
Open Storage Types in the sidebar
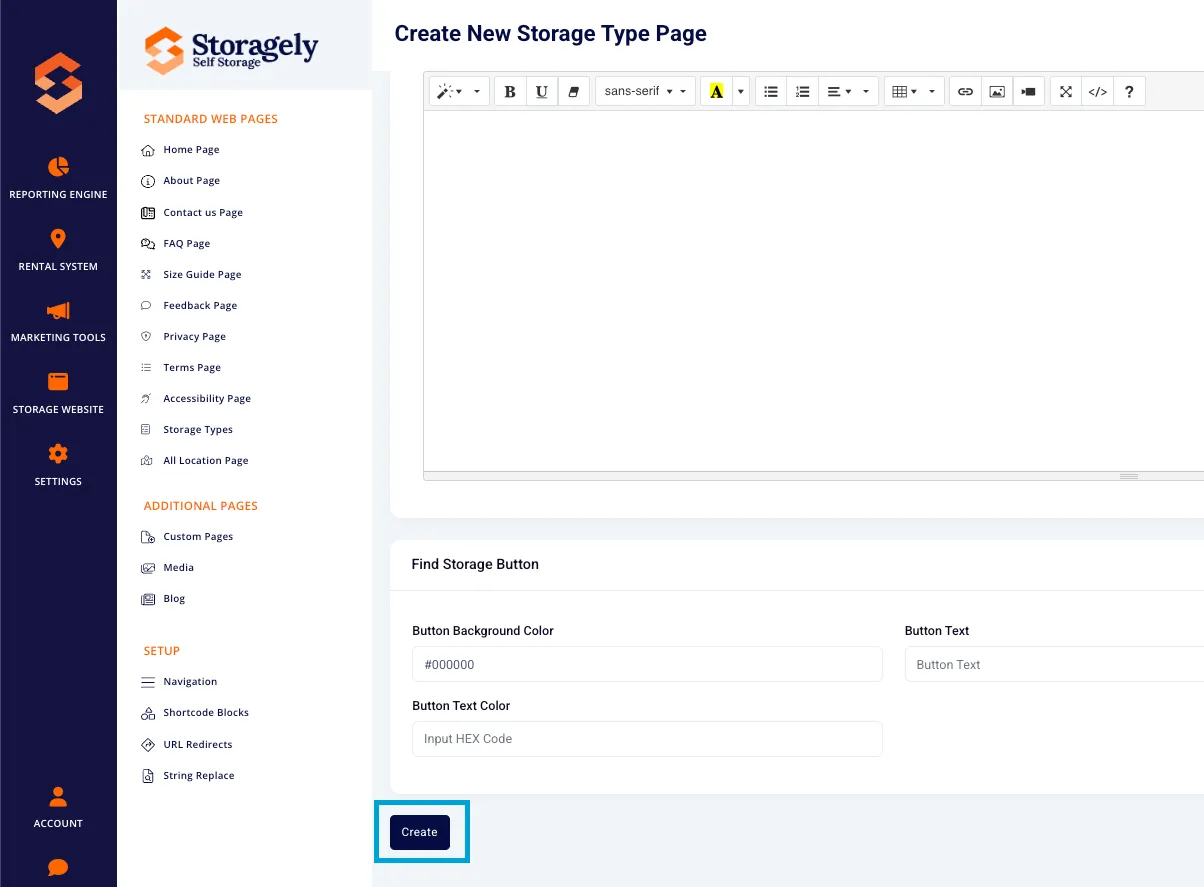coord(187,430)
